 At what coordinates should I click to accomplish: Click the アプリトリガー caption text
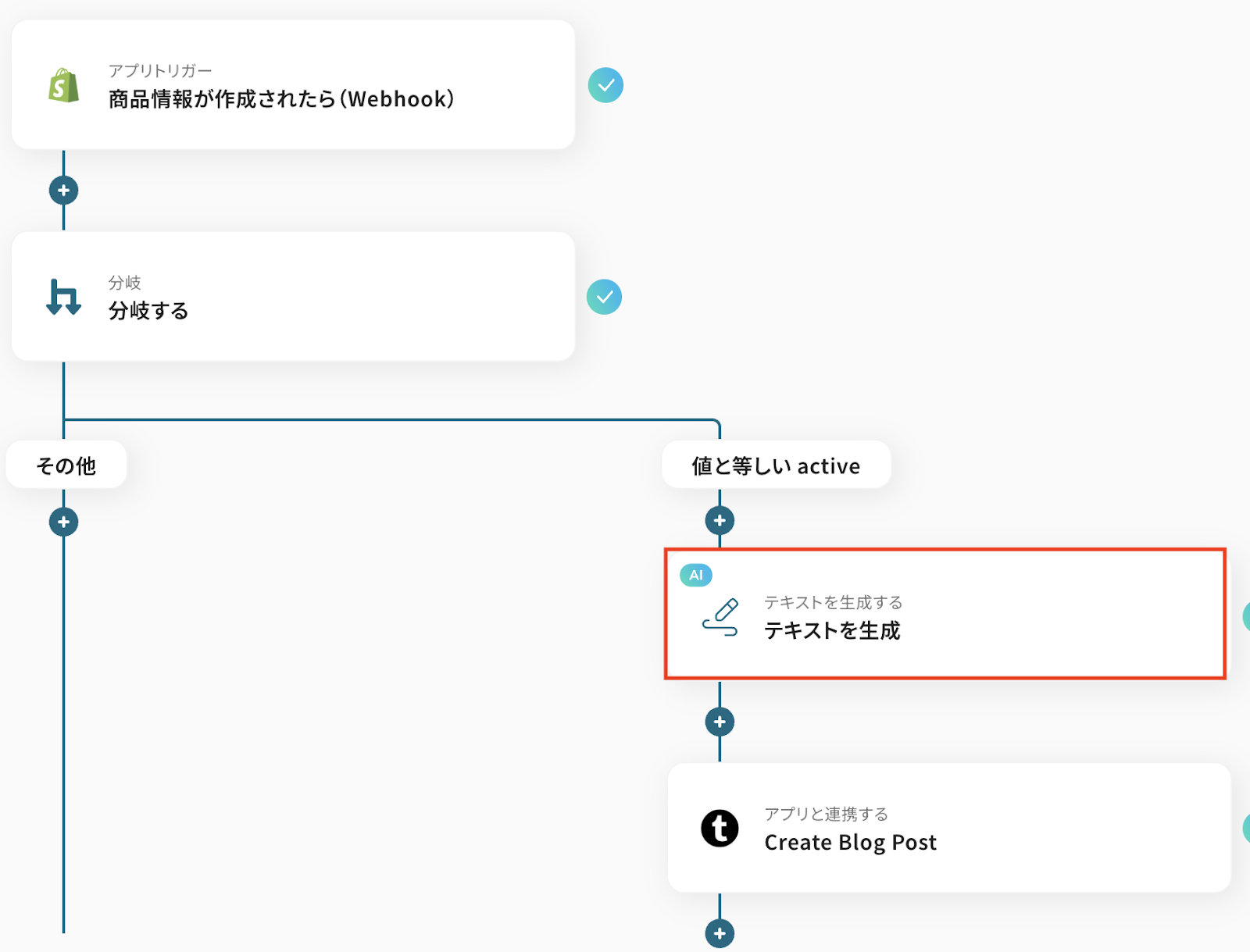(160, 71)
